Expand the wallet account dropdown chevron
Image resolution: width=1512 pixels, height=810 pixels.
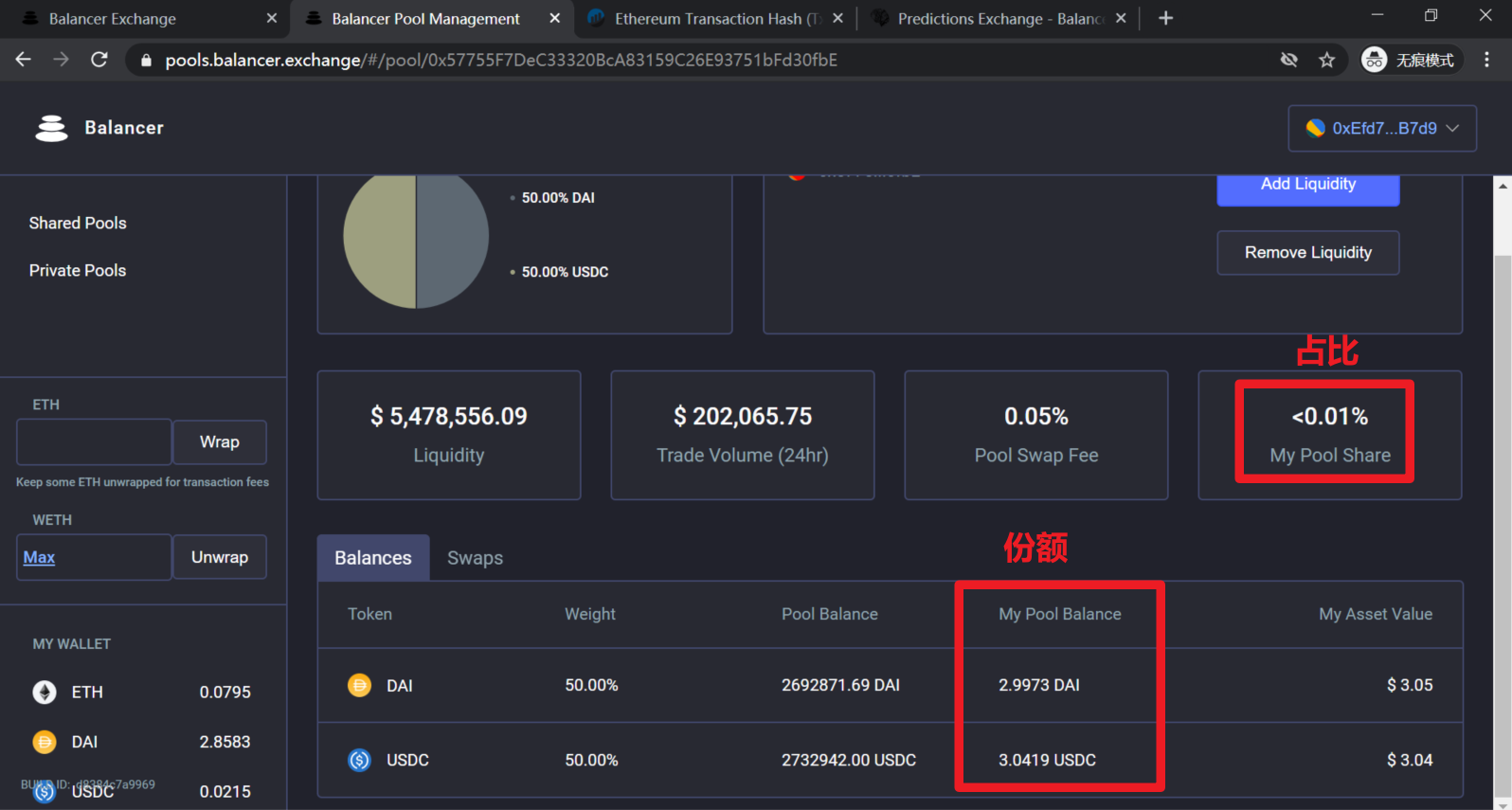point(1452,128)
